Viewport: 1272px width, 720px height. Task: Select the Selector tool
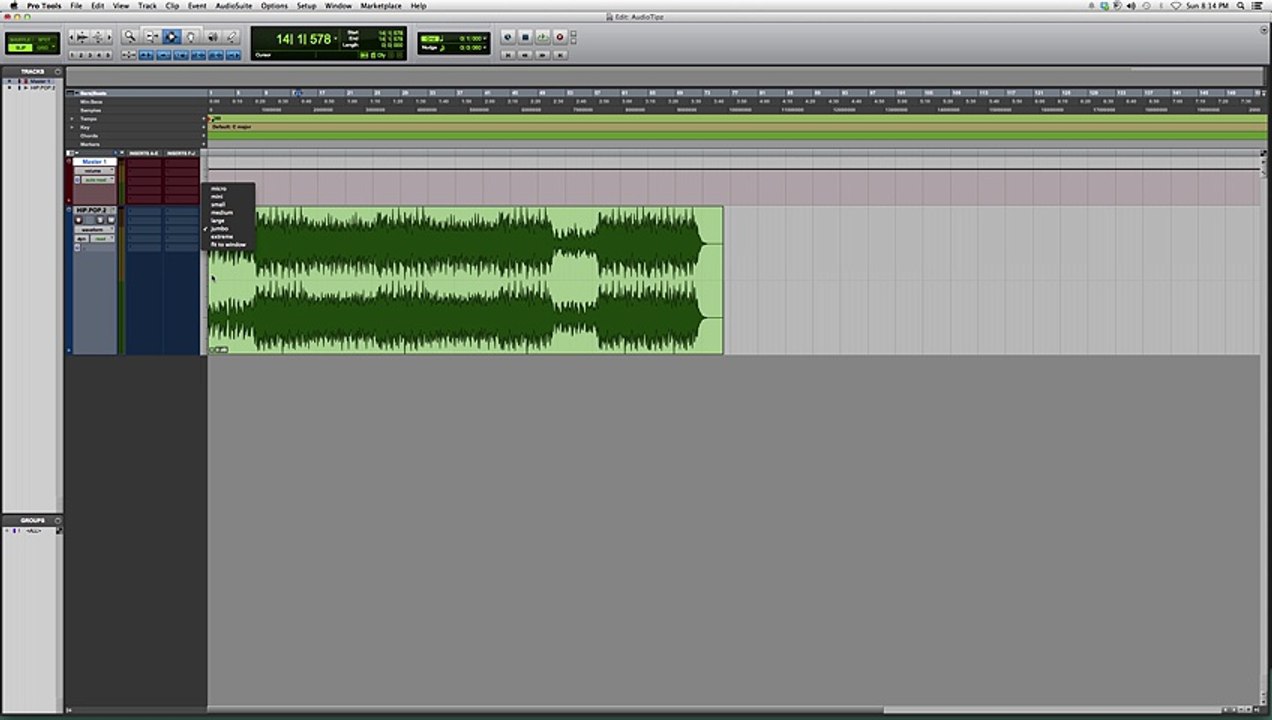[x=171, y=36]
